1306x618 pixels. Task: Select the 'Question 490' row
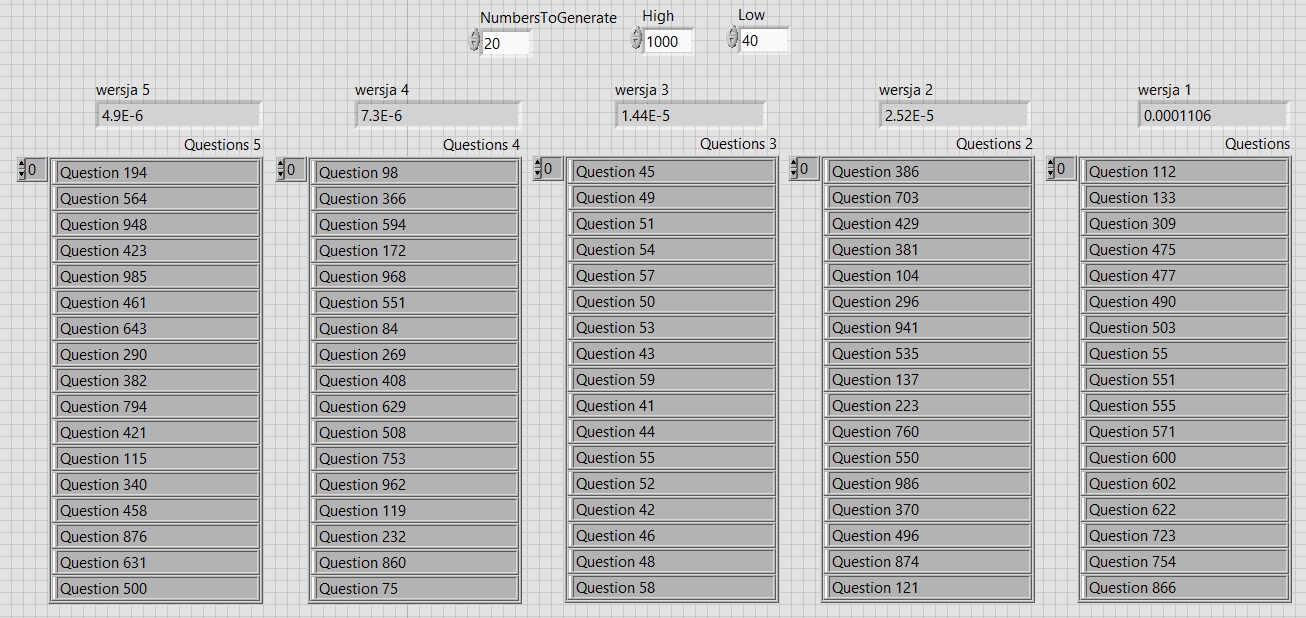click(1186, 301)
